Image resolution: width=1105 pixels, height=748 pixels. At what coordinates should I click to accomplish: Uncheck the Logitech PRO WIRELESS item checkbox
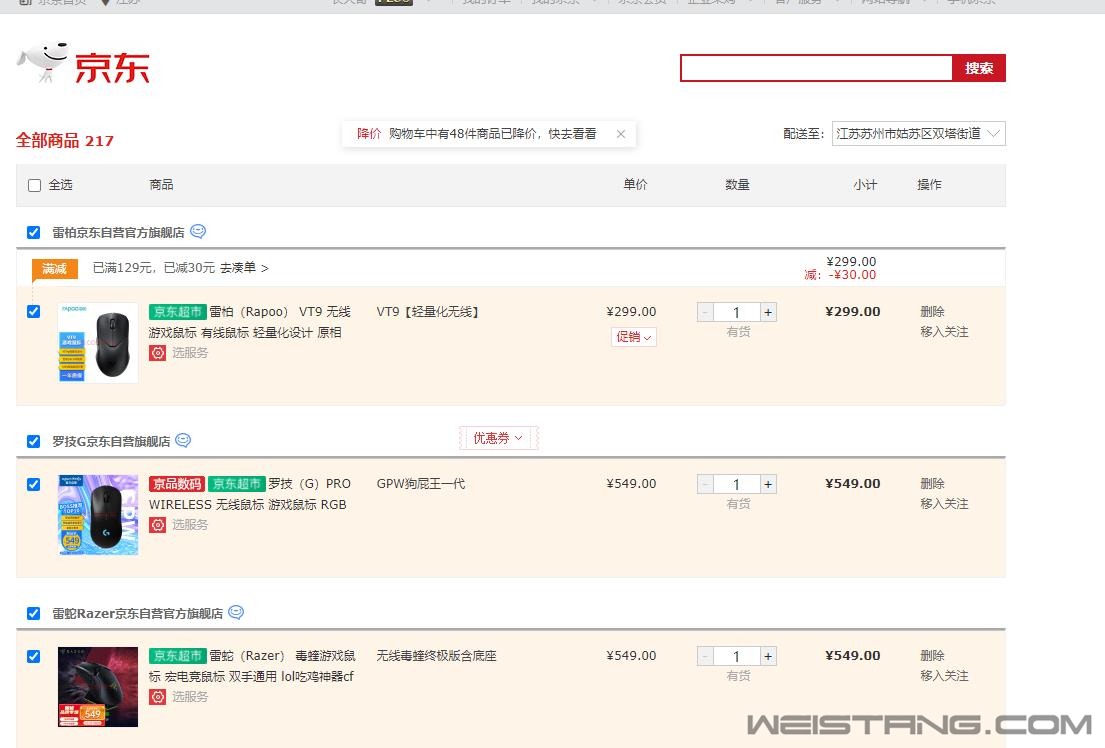[33, 484]
